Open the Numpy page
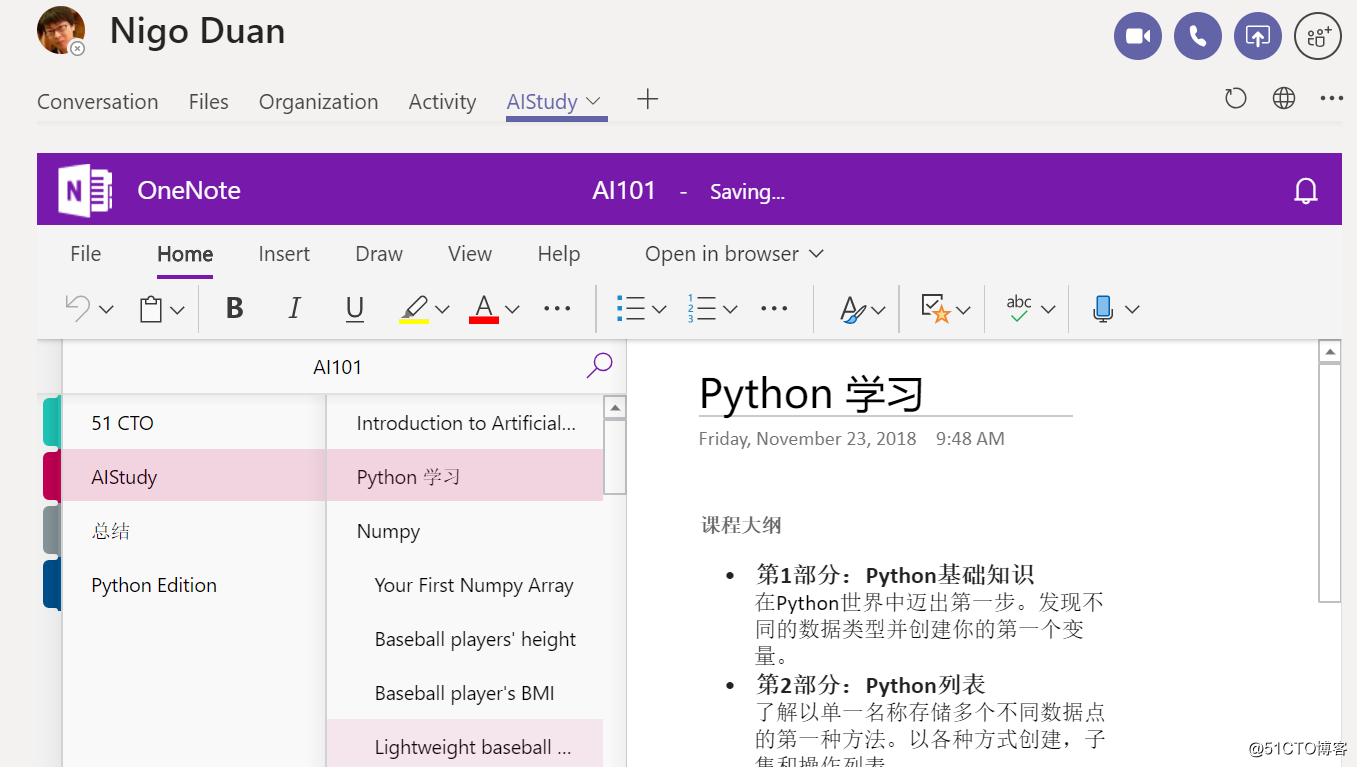Screen dimensions: 1357x767 [x=465, y=531]
